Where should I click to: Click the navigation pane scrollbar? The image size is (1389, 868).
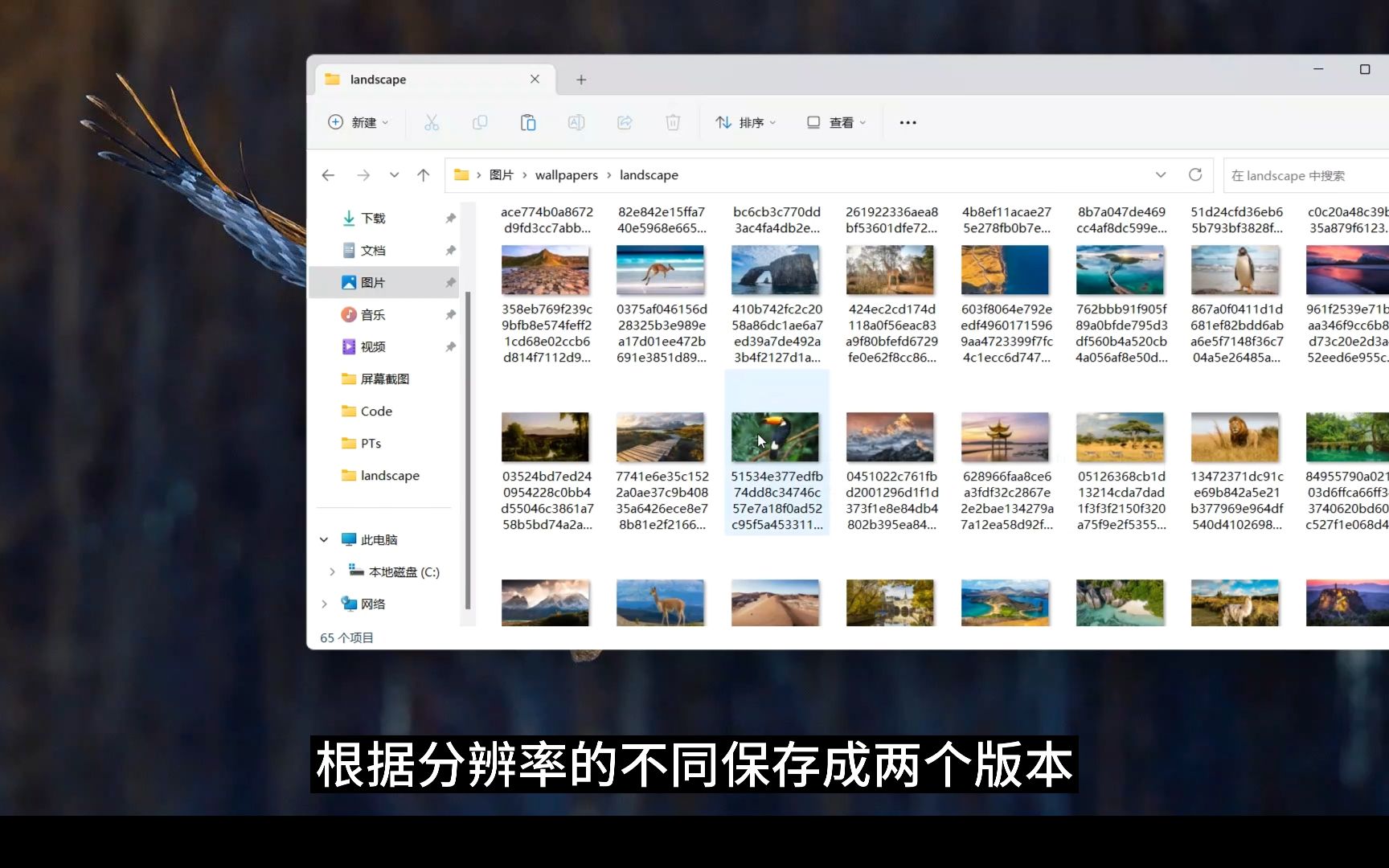click(x=468, y=450)
